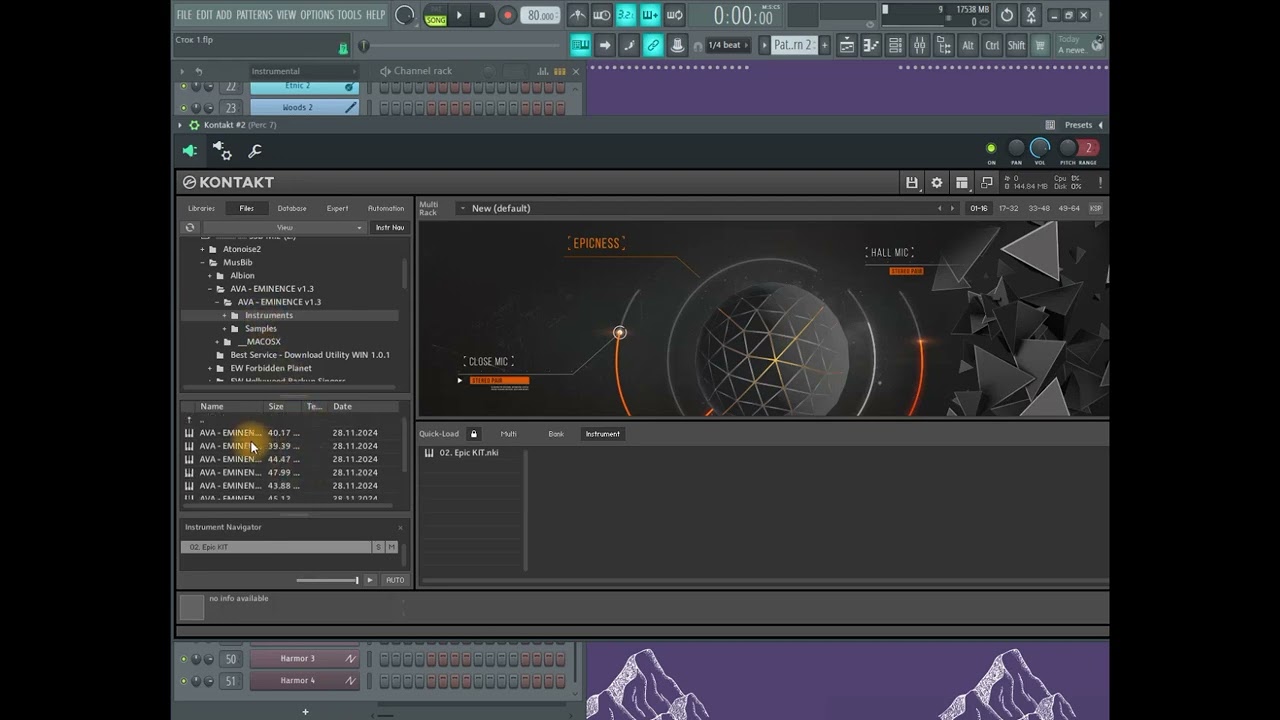Image resolution: width=1280 pixels, height=720 pixels.
Task: Toggle the plugin ON indicator light
Action: 991,149
